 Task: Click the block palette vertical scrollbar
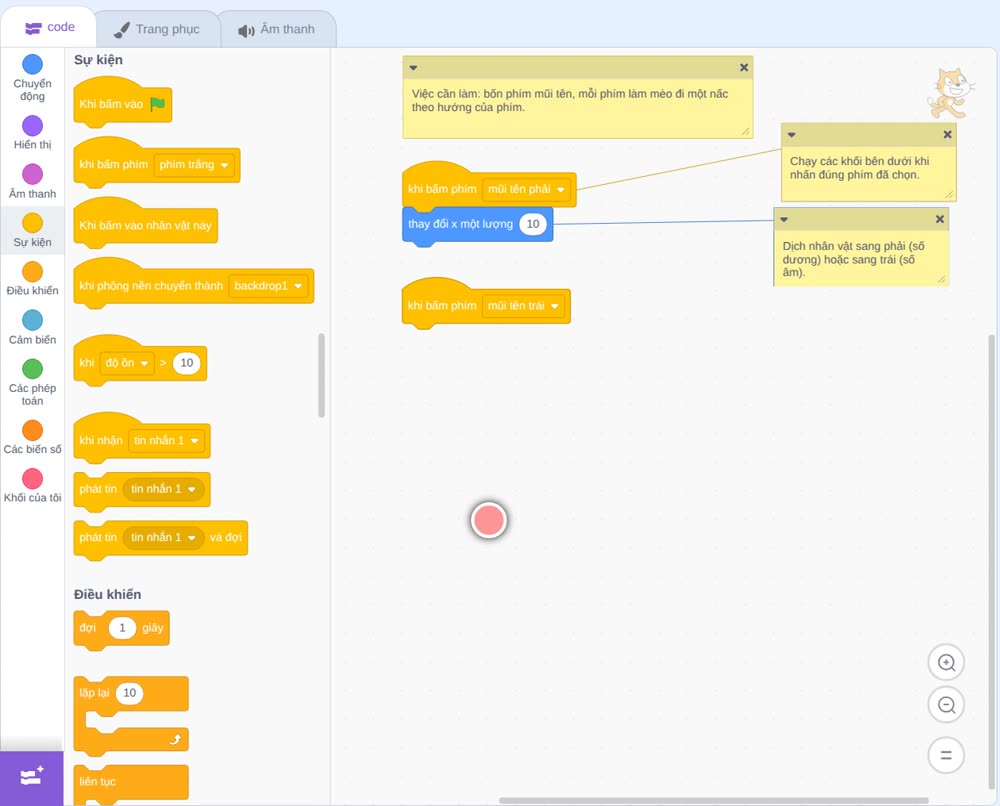click(321, 376)
